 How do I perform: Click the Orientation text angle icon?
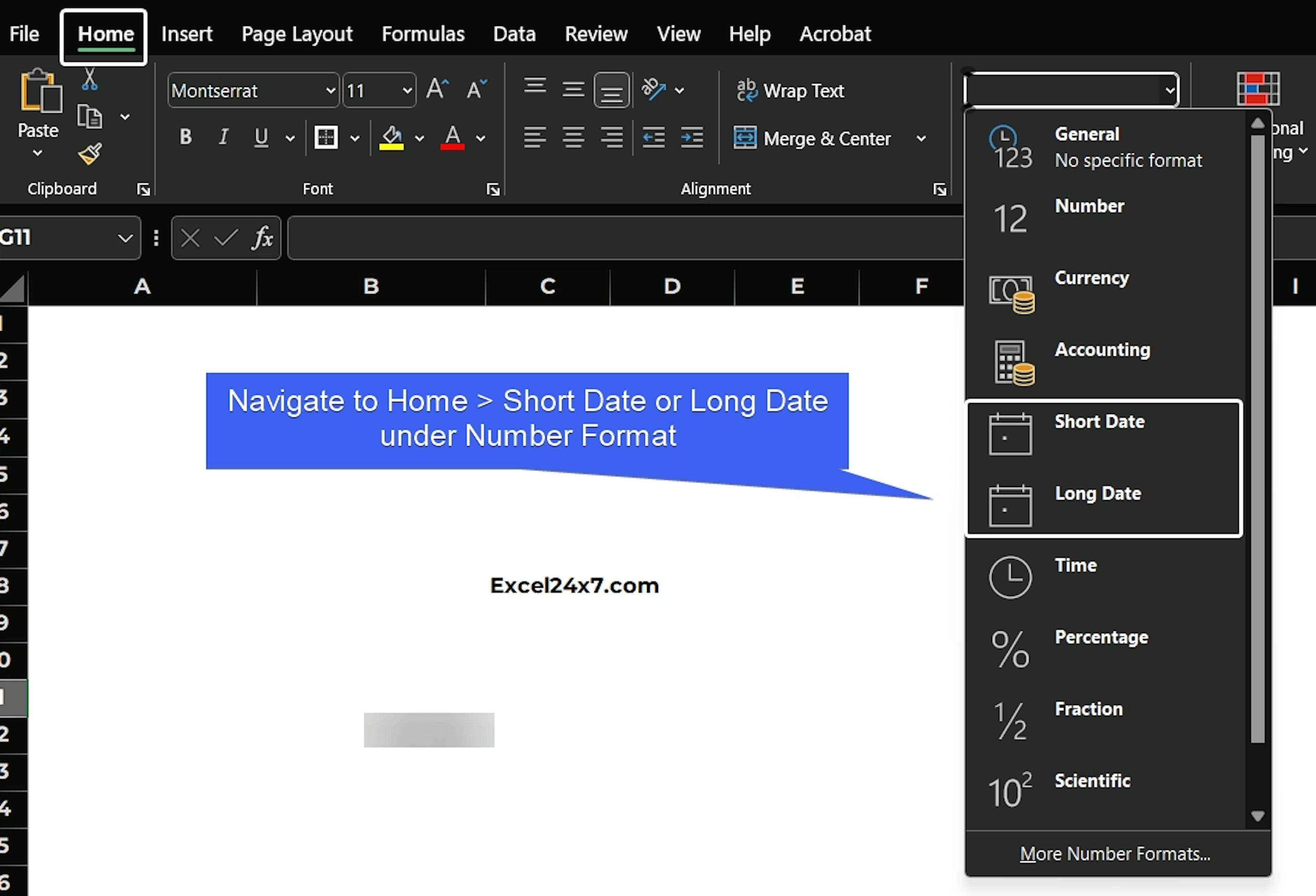point(654,89)
